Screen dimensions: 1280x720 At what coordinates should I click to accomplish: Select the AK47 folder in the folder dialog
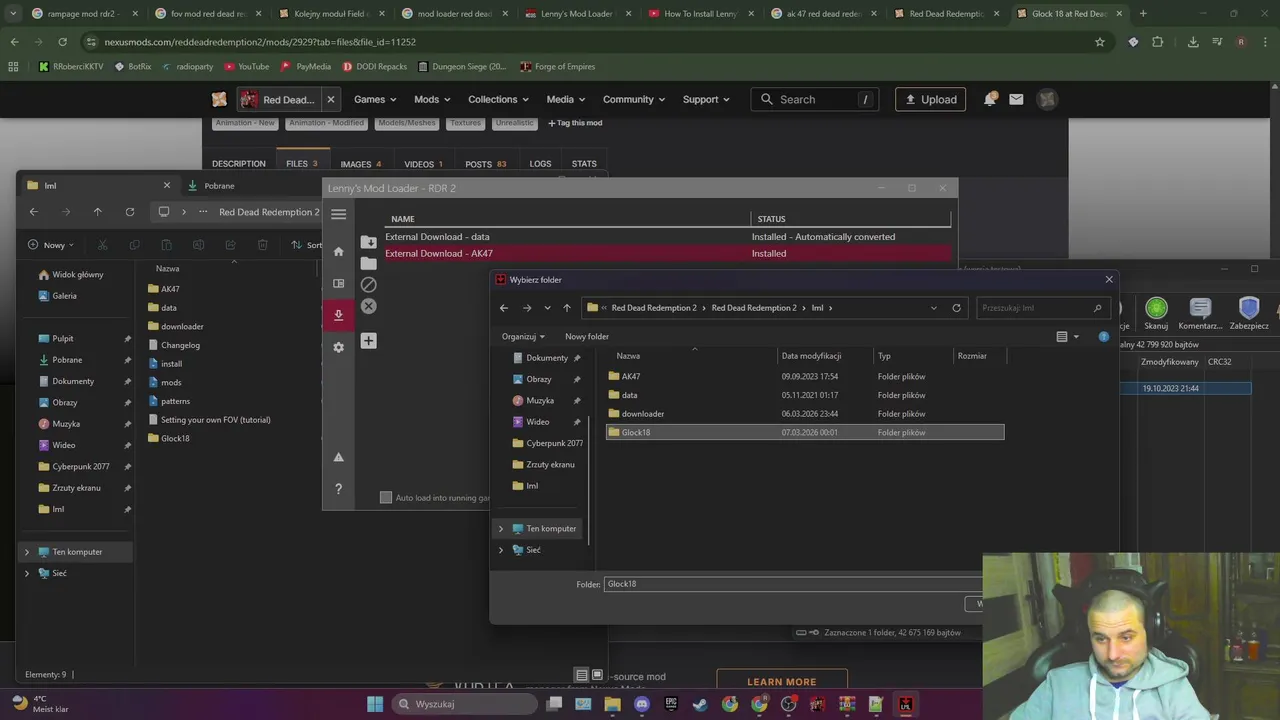pyautogui.click(x=805, y=377)
